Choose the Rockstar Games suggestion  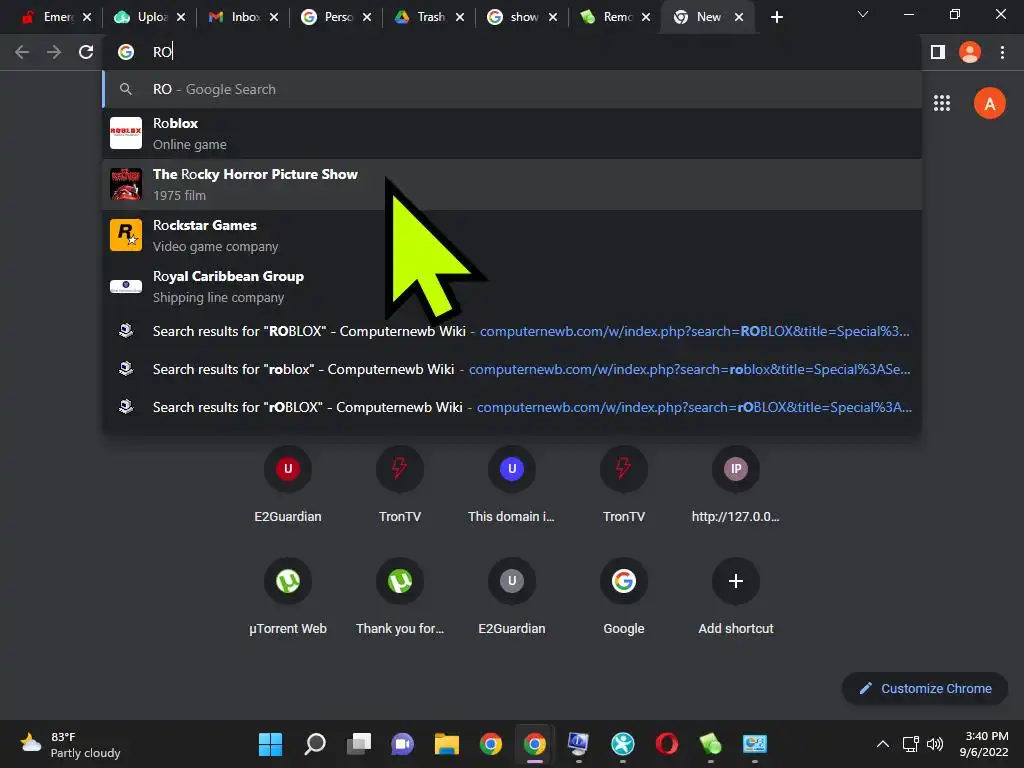coord(512,235)
